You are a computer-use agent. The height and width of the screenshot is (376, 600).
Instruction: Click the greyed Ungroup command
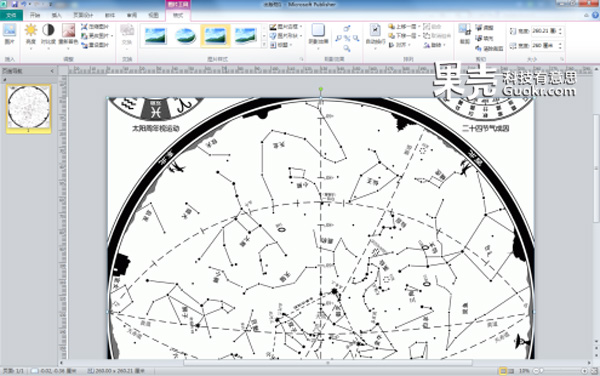click(437, 36)
